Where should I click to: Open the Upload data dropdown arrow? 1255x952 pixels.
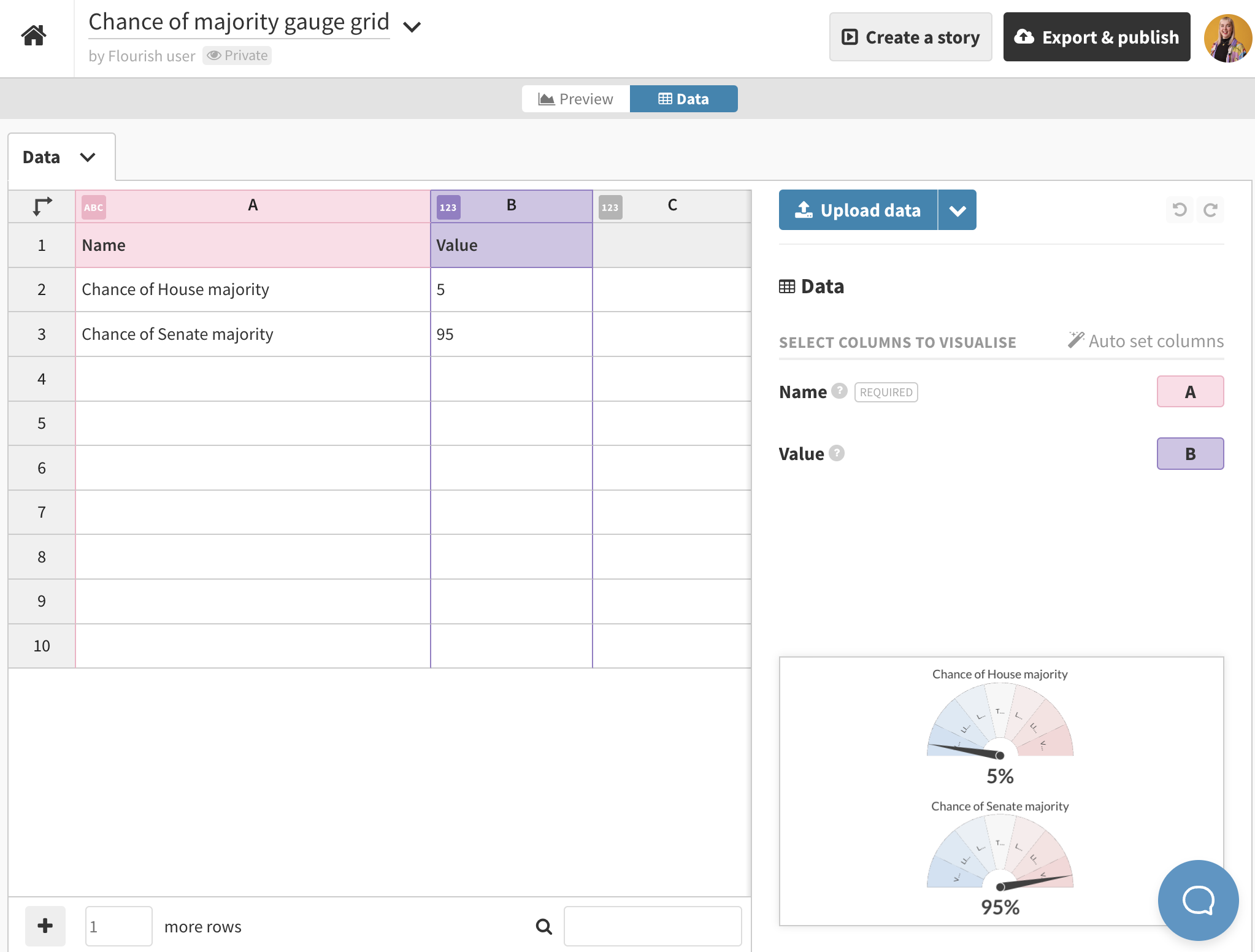click(x=957, y=210)
